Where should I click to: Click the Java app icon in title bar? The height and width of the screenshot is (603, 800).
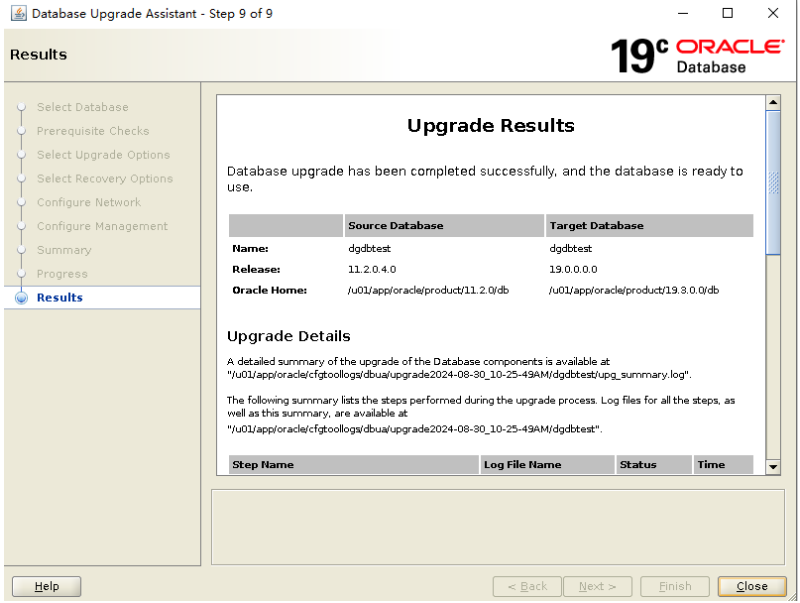coord(19,13)
